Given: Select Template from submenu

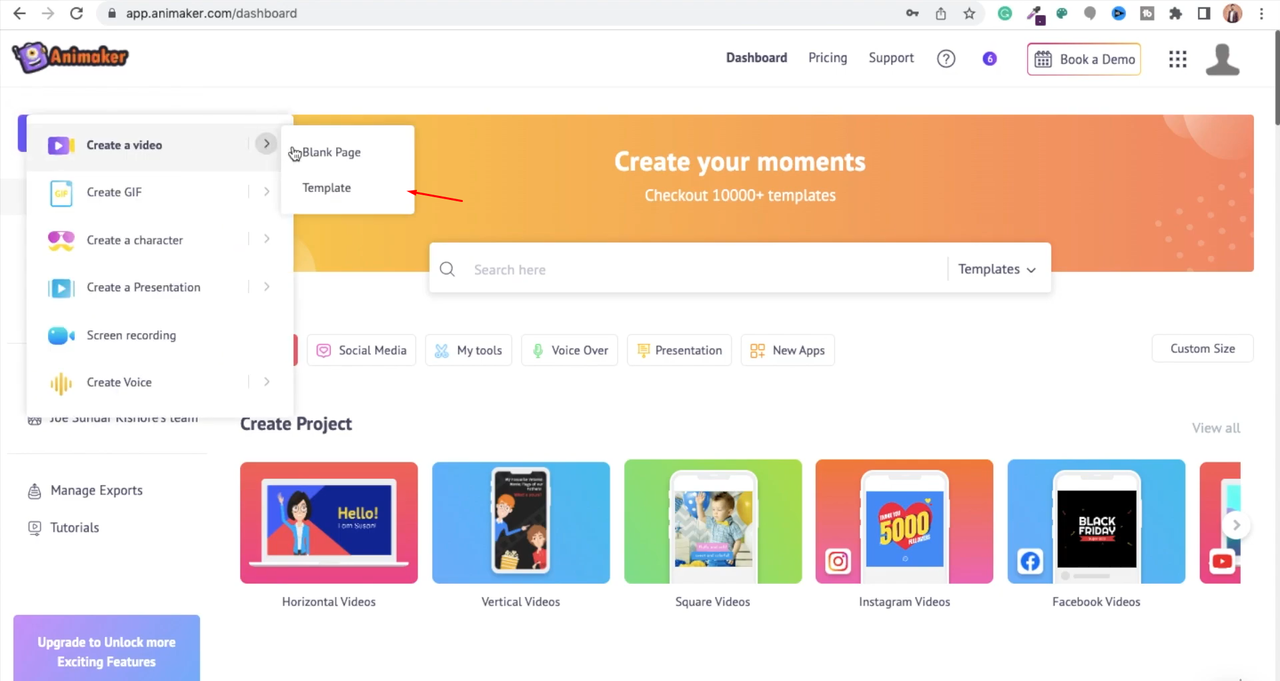Looking at the screenshot, I should tap(327, 188).
